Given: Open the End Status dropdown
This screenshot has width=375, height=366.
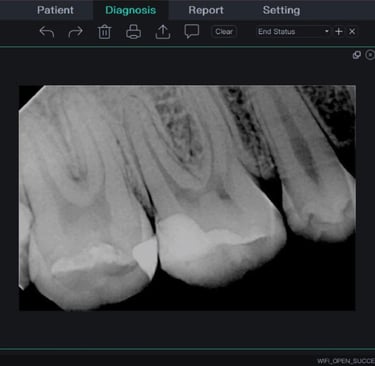Looking at the screenshot, I should (293, 32).
